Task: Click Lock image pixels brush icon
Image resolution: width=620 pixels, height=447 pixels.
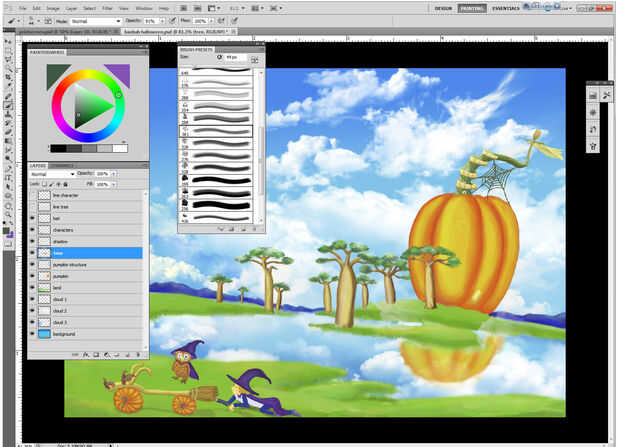Action: click(51, 184)
